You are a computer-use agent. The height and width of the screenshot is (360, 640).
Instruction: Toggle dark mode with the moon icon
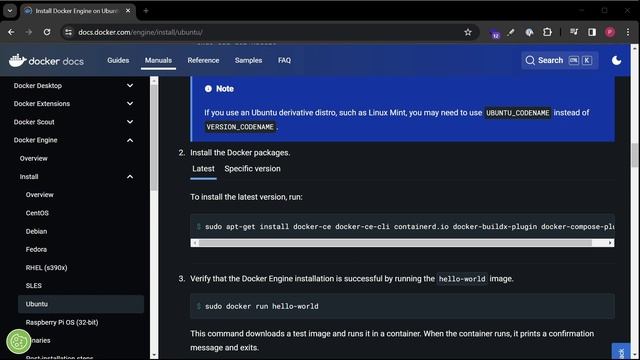[x=616, y=60]
